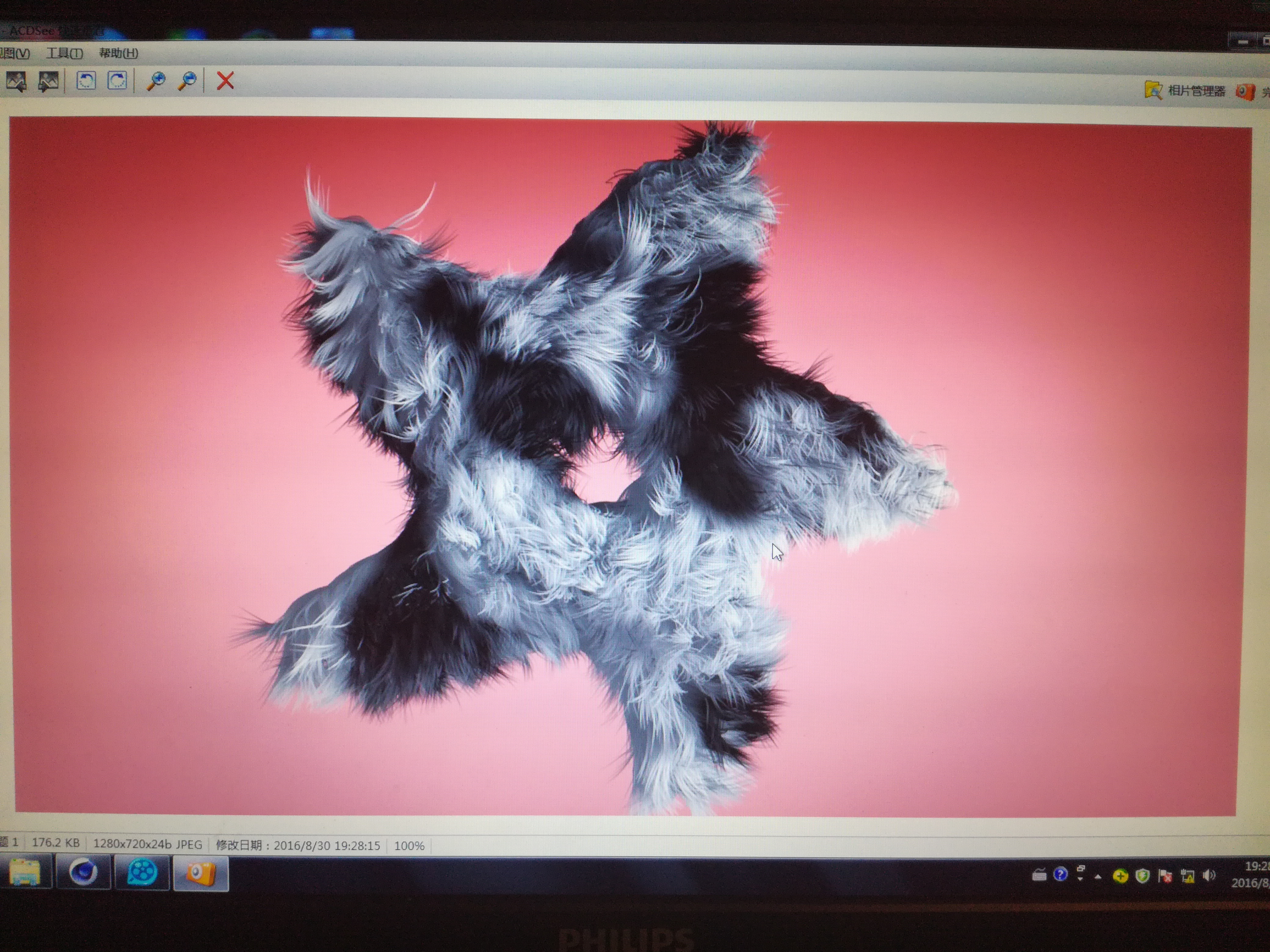
Task: Go to the next image
Action: pyautogui.click(x=48, y=81)
